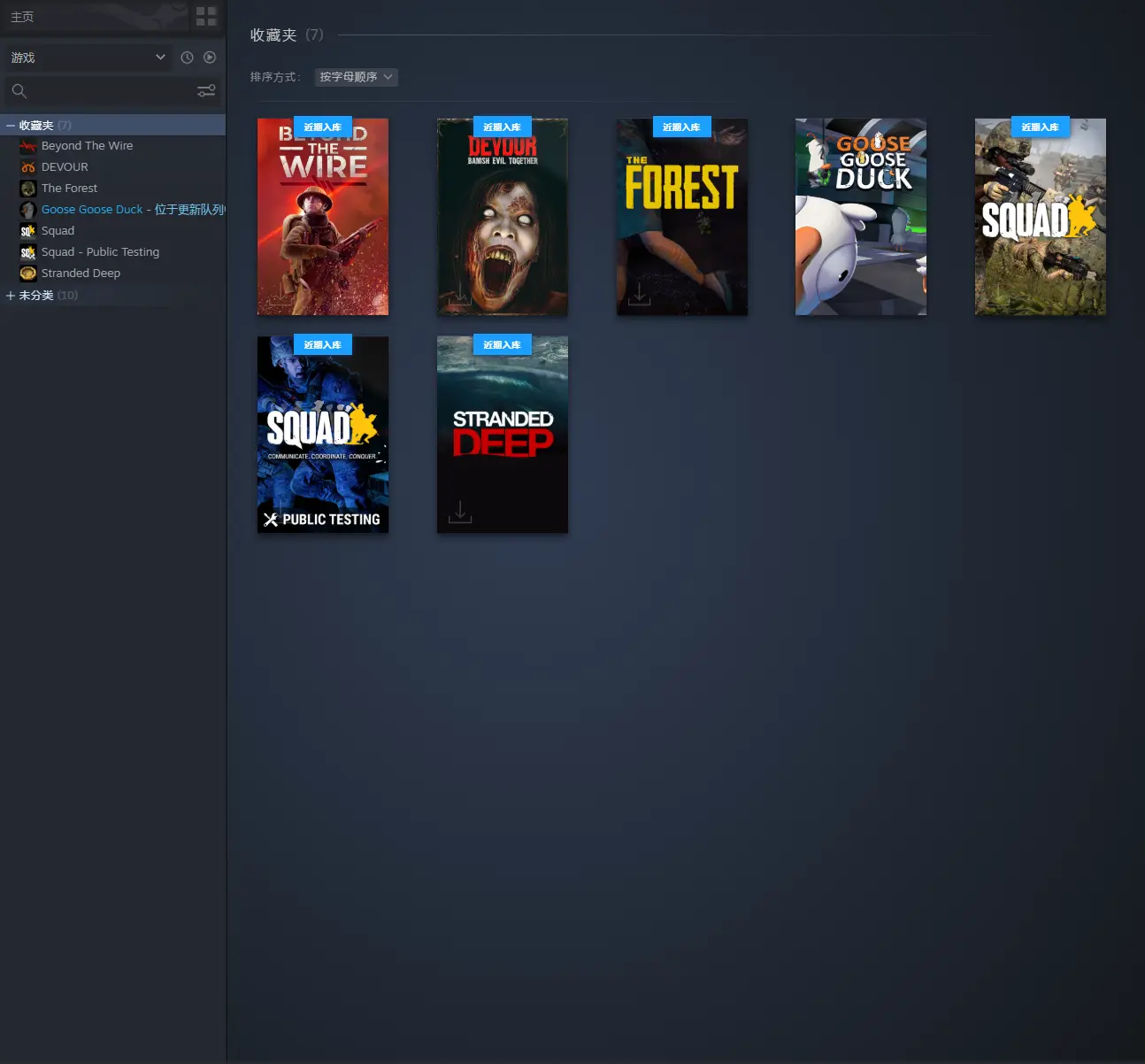This screenshot has width=1145, height=1064.
Task: Click the library search input field
Action: [x=111, y=90]
